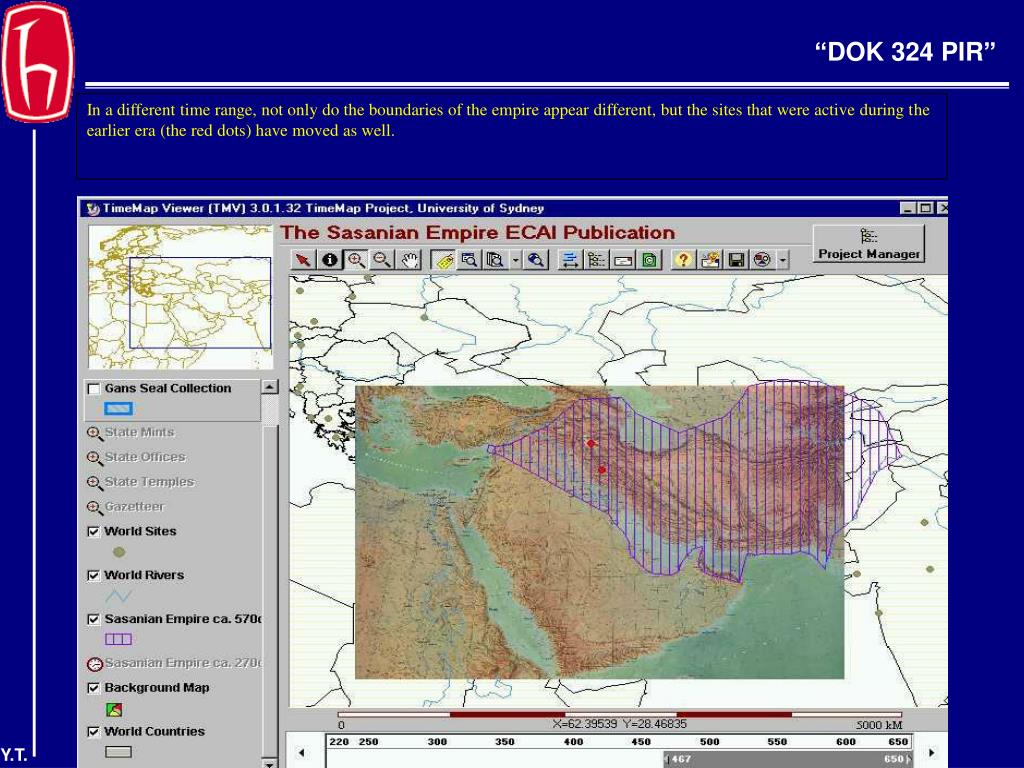
Task: Open the Project Manager button
Action: [869, 244]
